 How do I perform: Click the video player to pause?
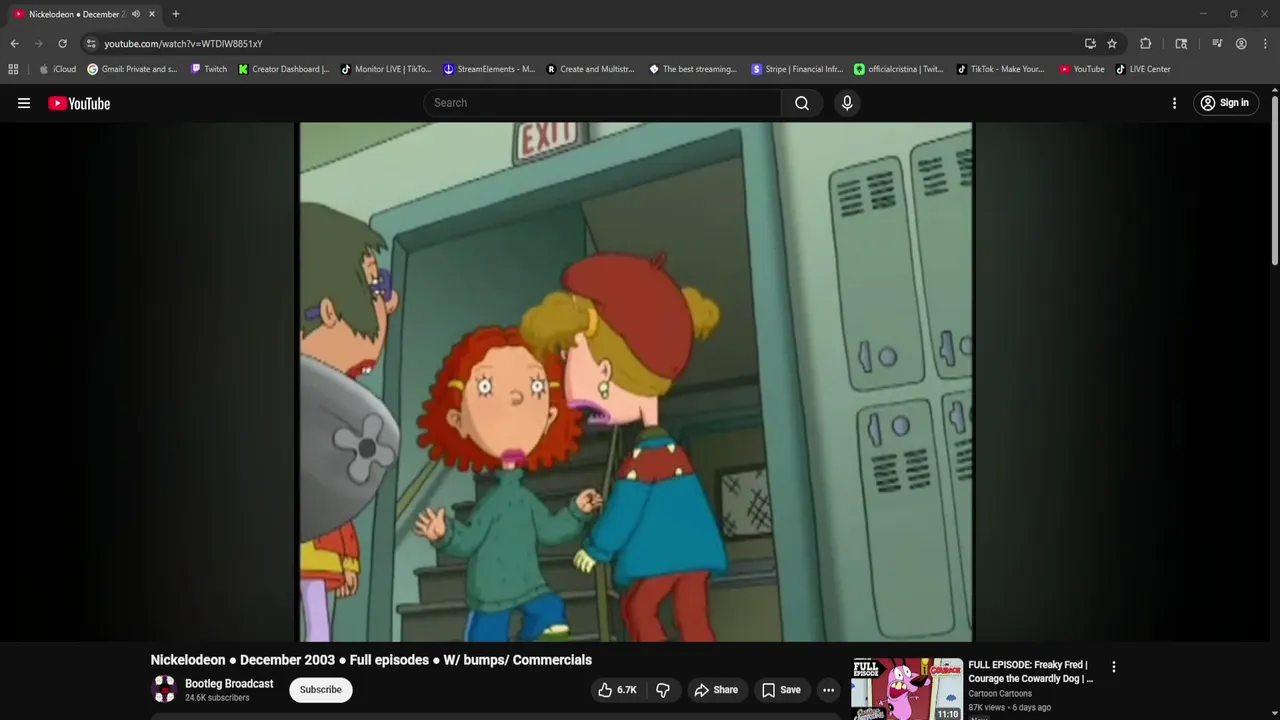click(636, 382)
